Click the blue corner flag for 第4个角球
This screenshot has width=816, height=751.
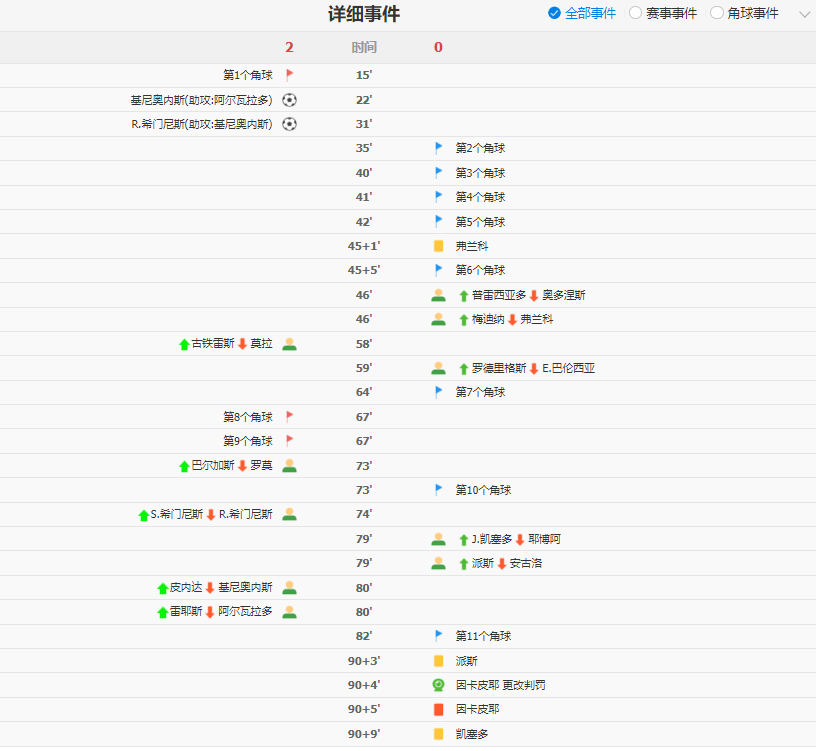pos(438,197)
